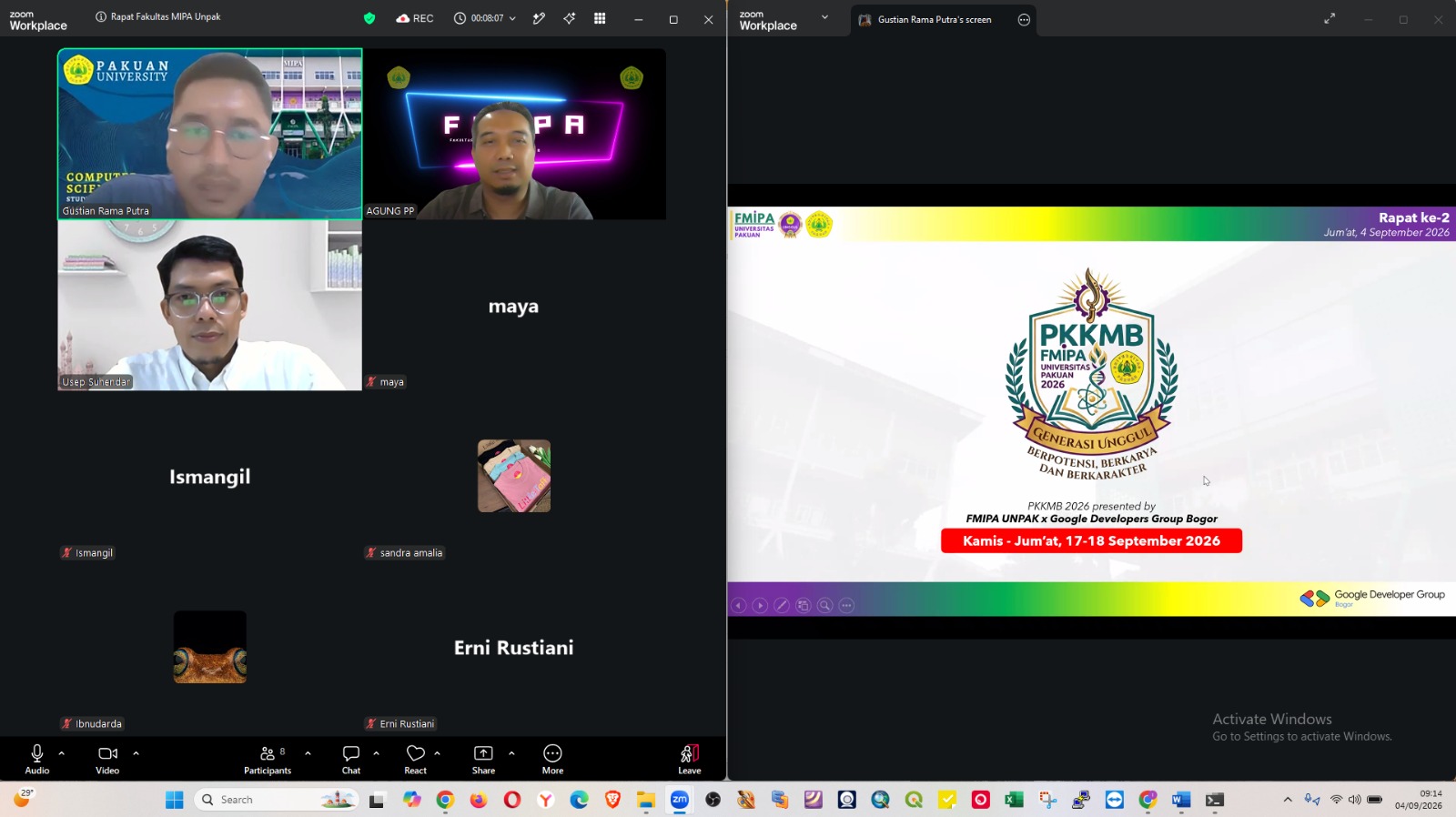Open the AI Companion sparkle icon

[x=570, y=18]
